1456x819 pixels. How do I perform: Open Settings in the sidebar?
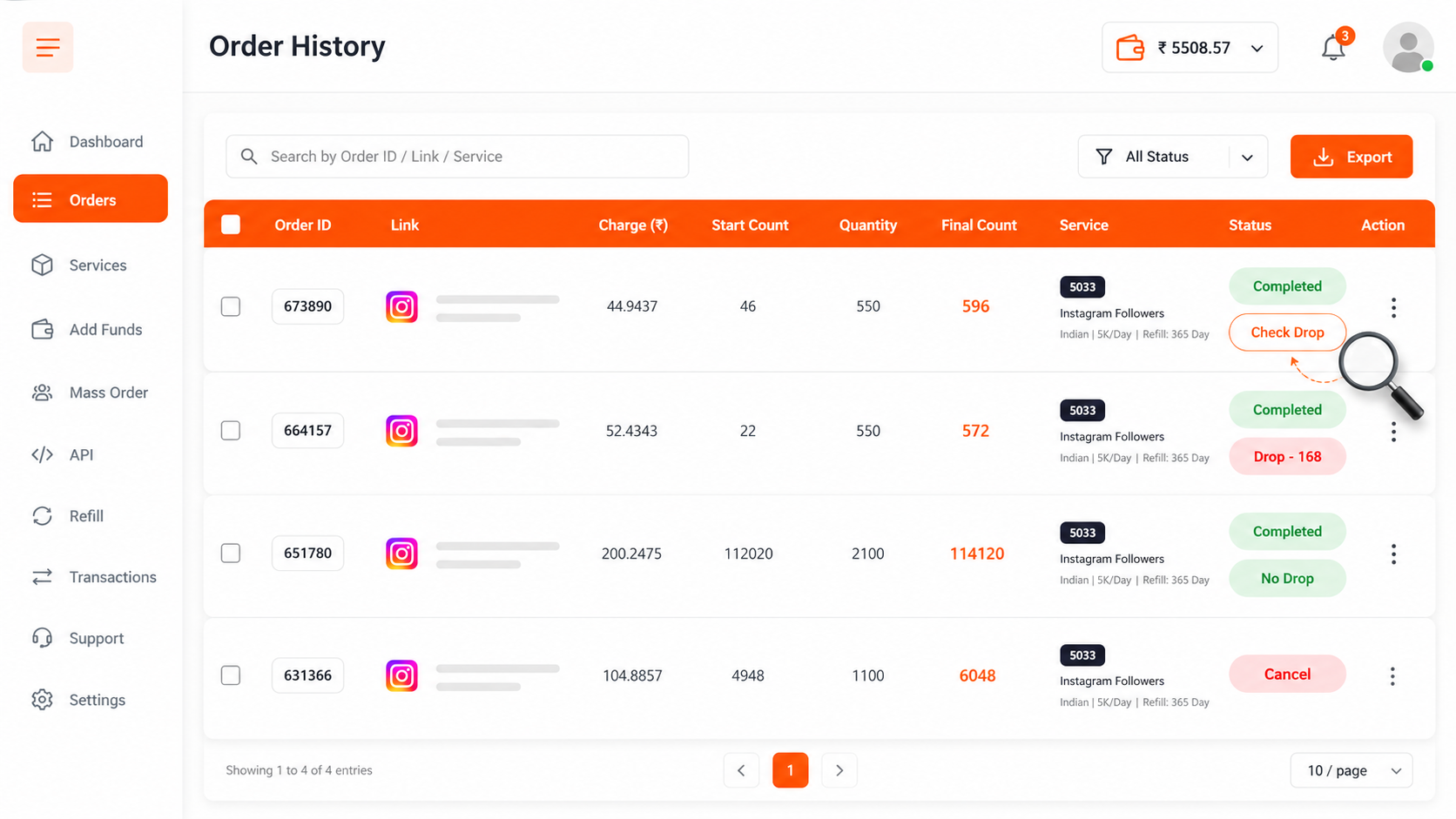[x=91, y=700]
